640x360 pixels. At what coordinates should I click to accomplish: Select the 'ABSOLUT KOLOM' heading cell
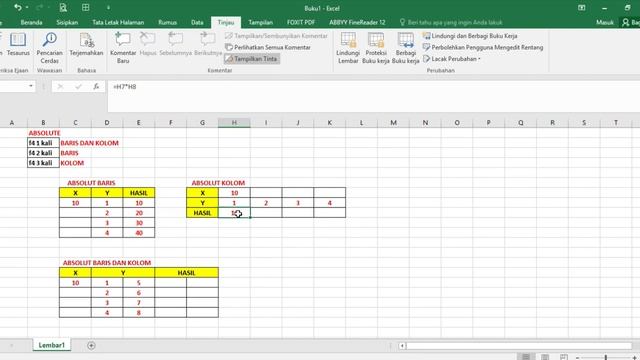click(x=218, y=183)
